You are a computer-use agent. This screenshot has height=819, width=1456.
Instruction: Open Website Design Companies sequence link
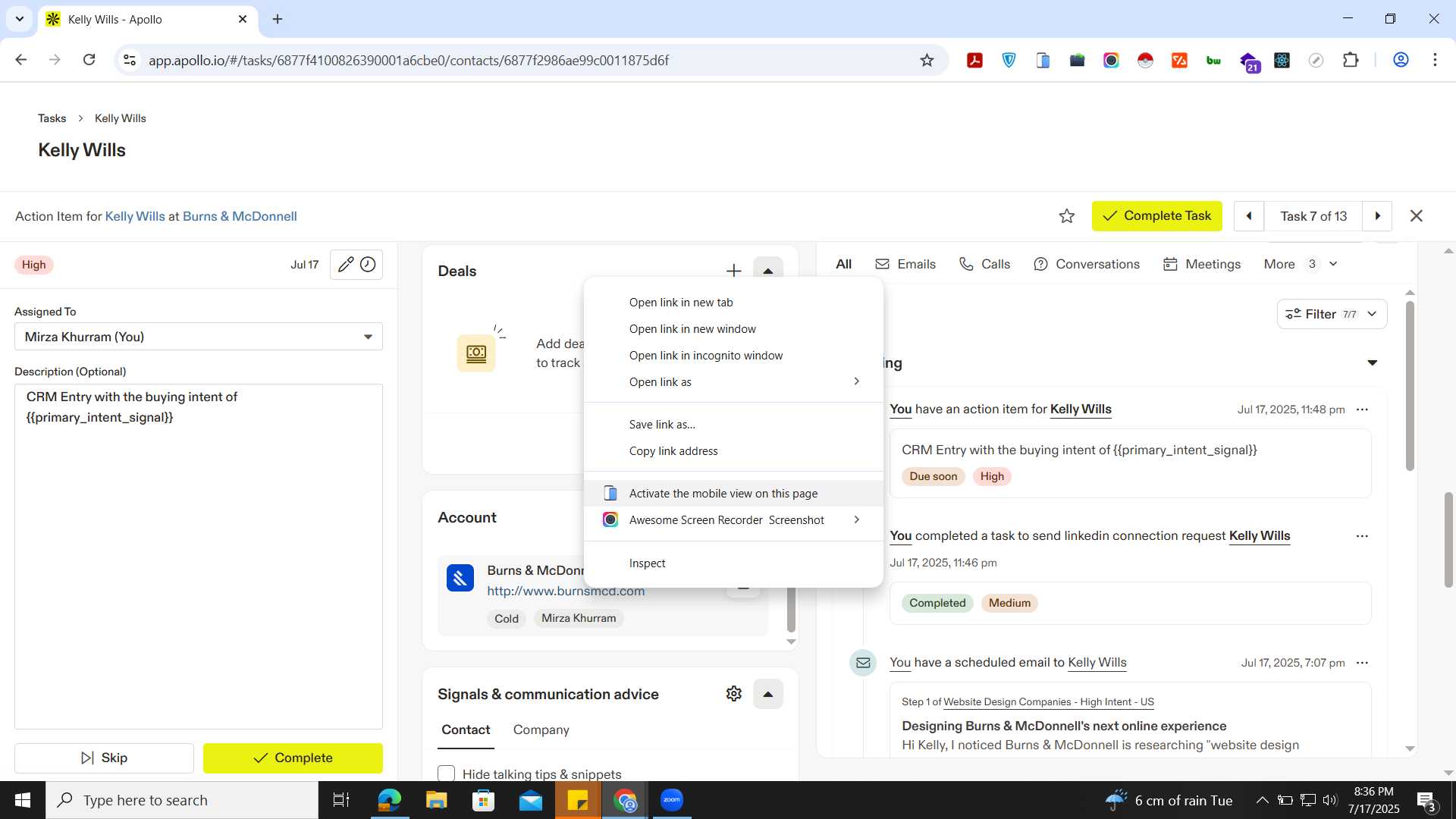1048,701
